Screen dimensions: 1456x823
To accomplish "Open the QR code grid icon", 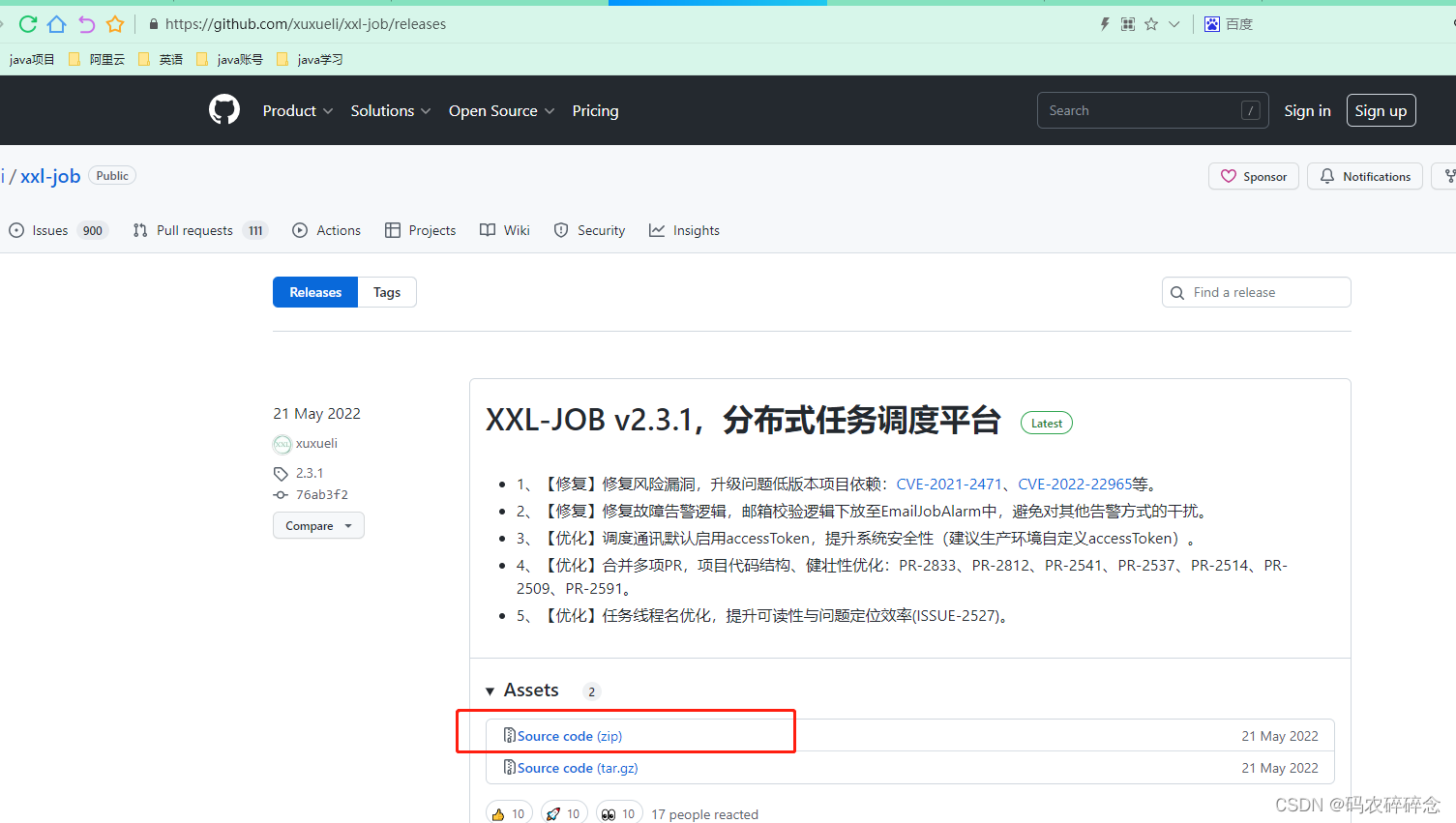I will [x=1128, y=24].
